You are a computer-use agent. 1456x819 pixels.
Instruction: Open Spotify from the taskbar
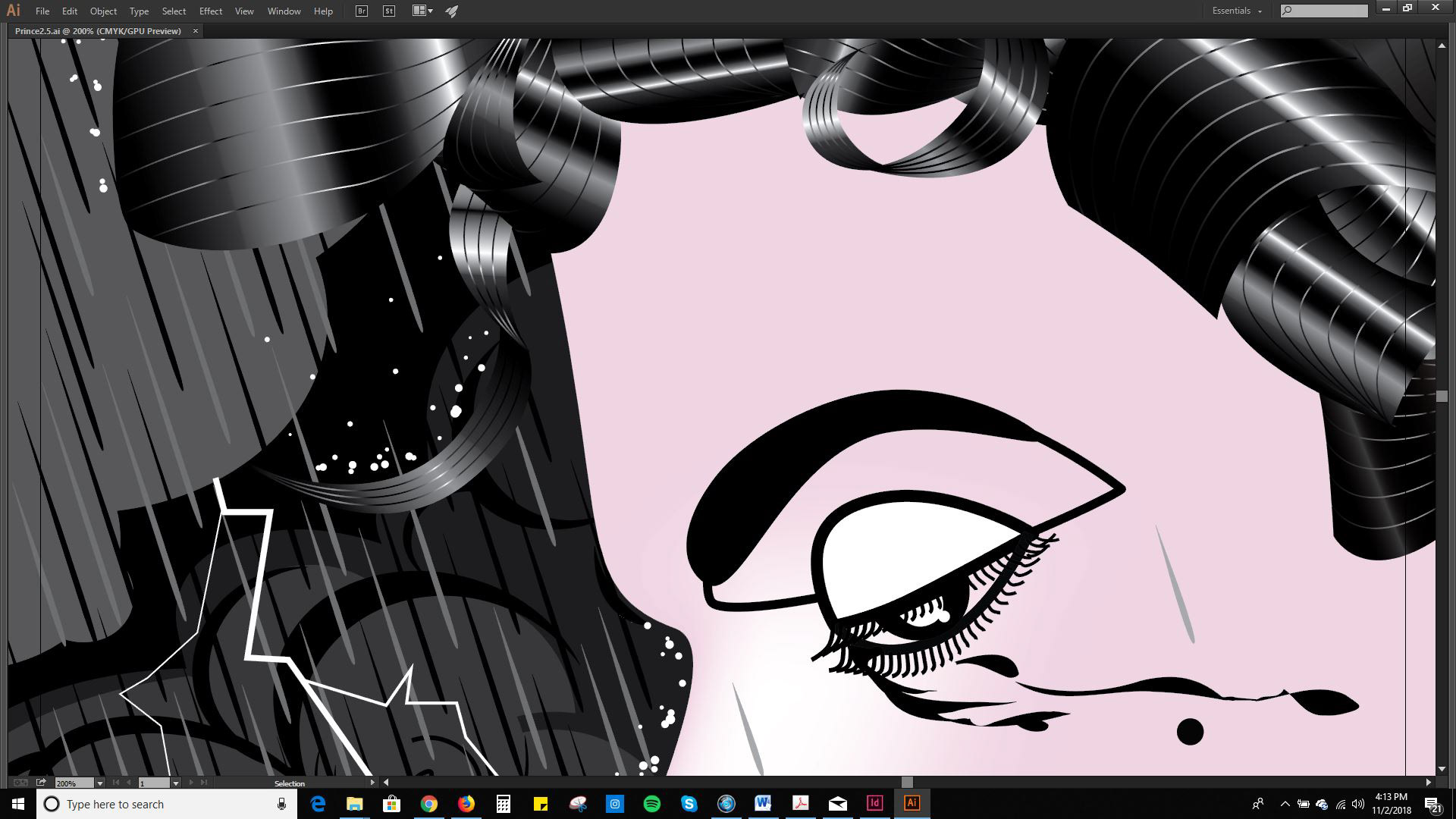[x=651, y=803]
